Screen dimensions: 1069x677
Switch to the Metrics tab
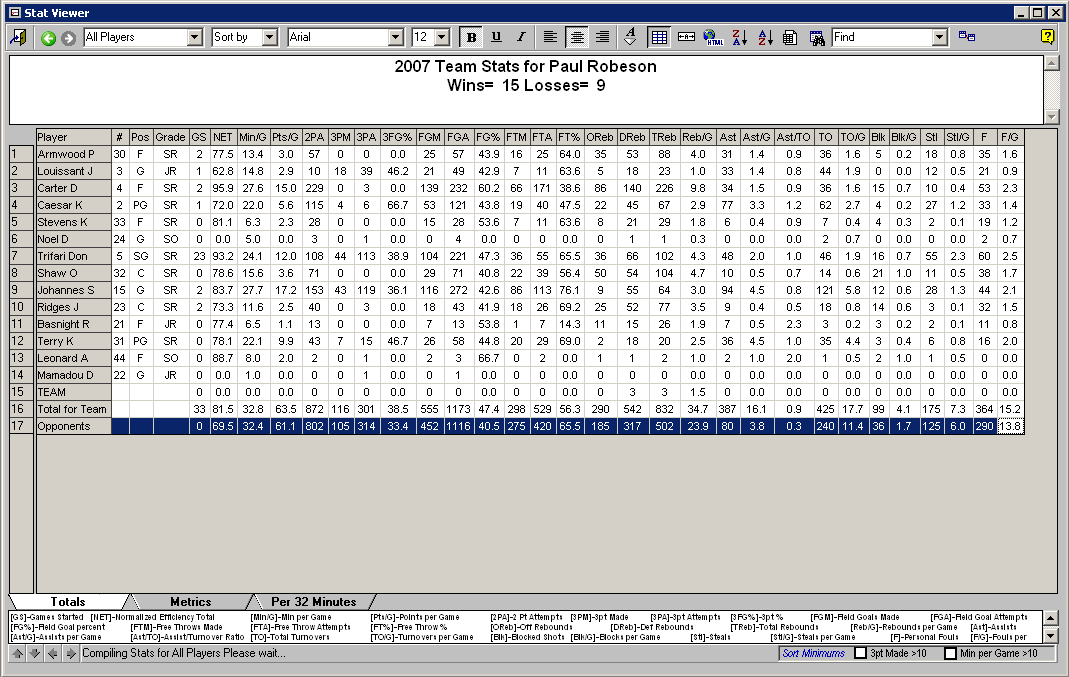(190, 602)
